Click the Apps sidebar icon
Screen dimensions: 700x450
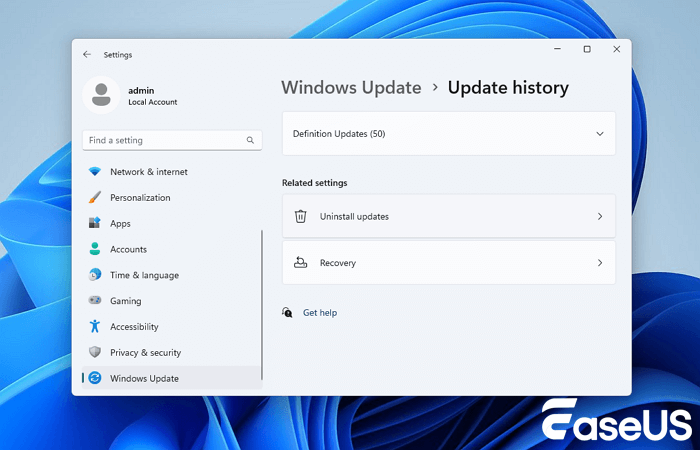coord(95,223)
